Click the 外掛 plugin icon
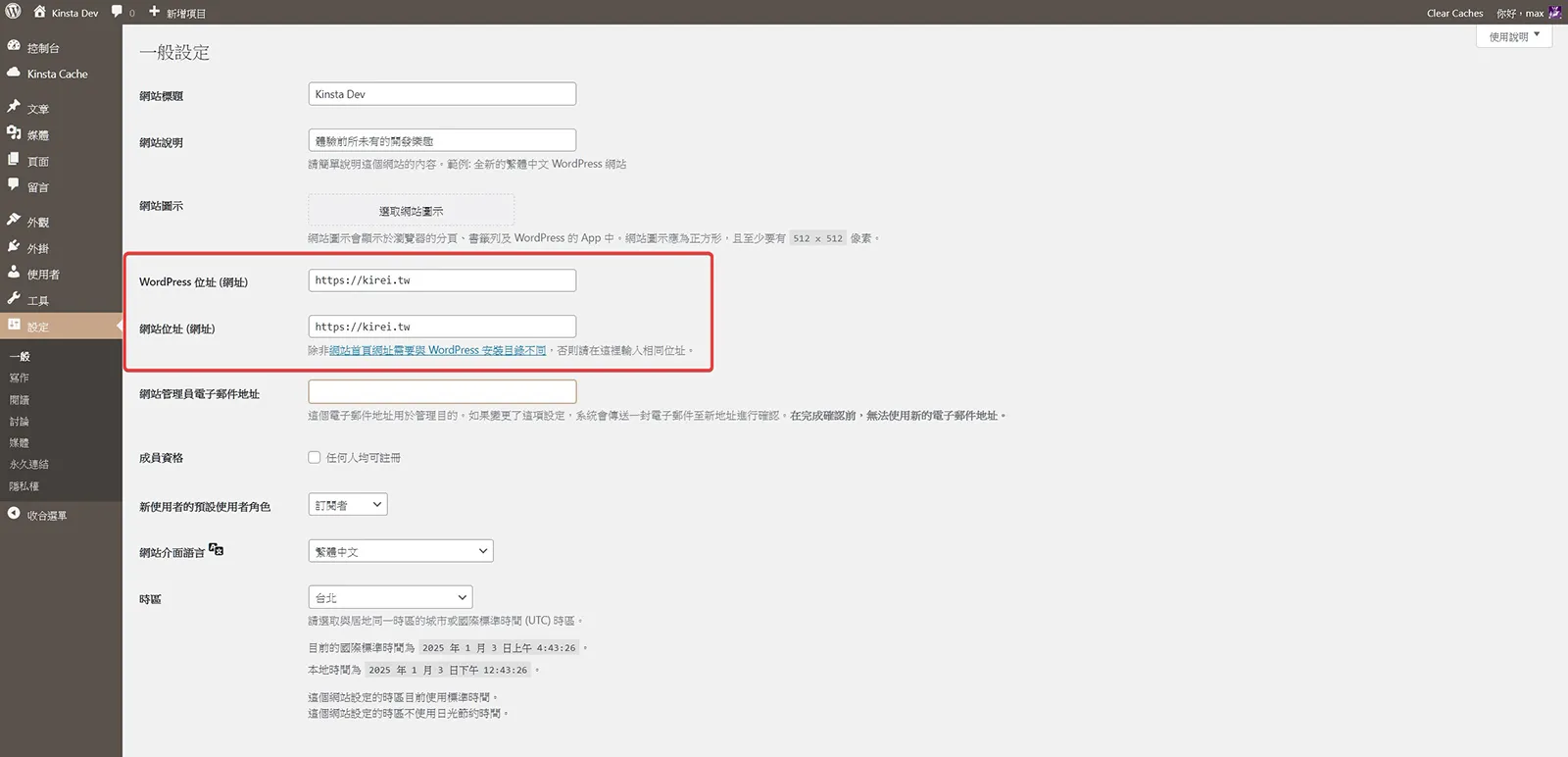The image size is (1568, 757). 14,247
